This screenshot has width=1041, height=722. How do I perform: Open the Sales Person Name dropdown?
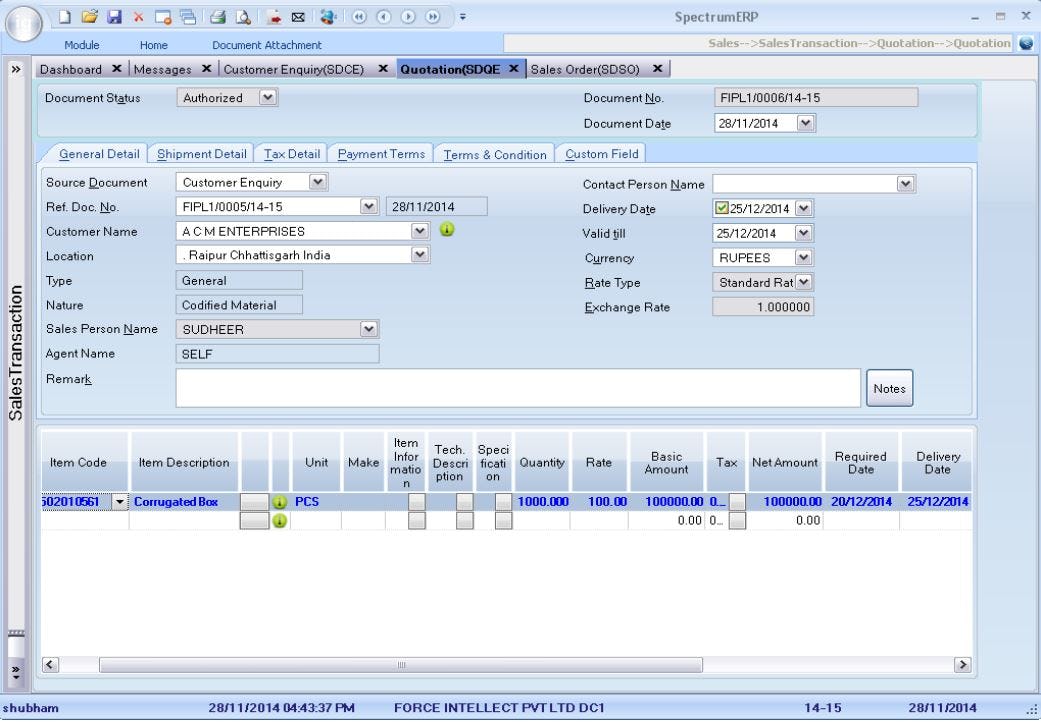coord(369,329)
